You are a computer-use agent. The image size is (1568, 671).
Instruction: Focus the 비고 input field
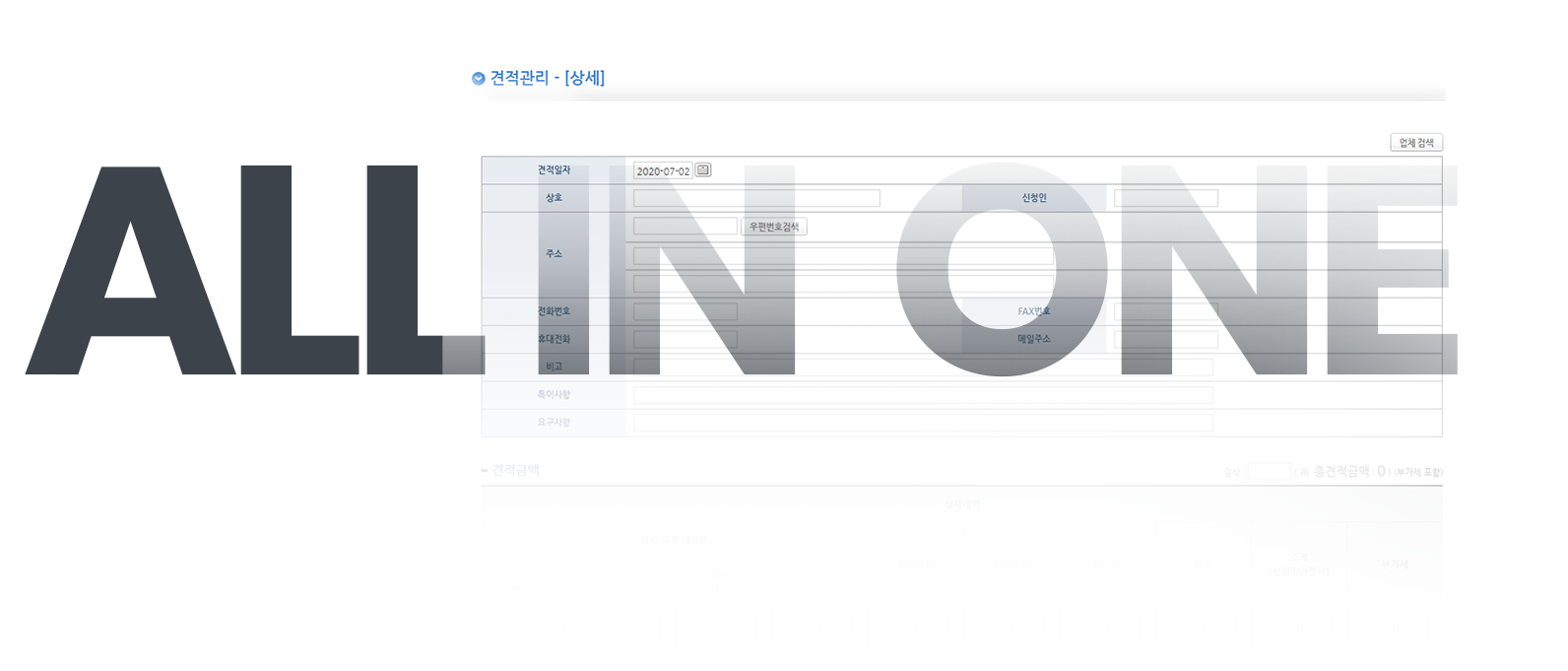923,367
